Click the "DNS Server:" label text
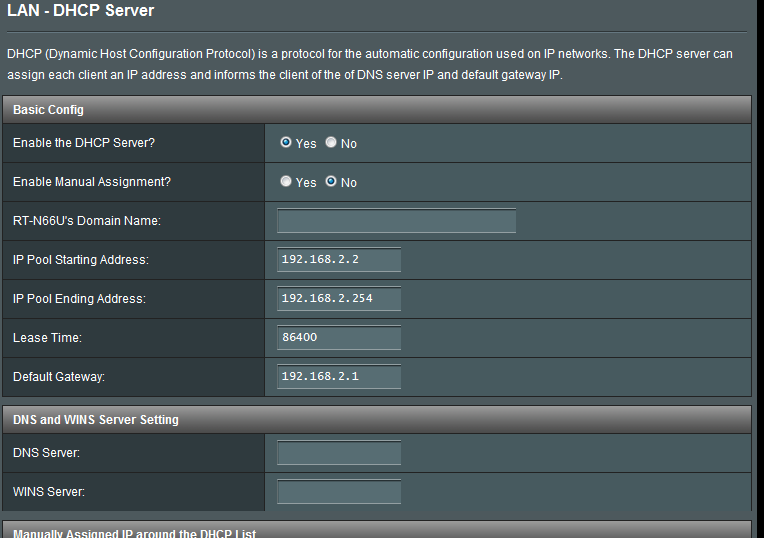 (46, 454)
